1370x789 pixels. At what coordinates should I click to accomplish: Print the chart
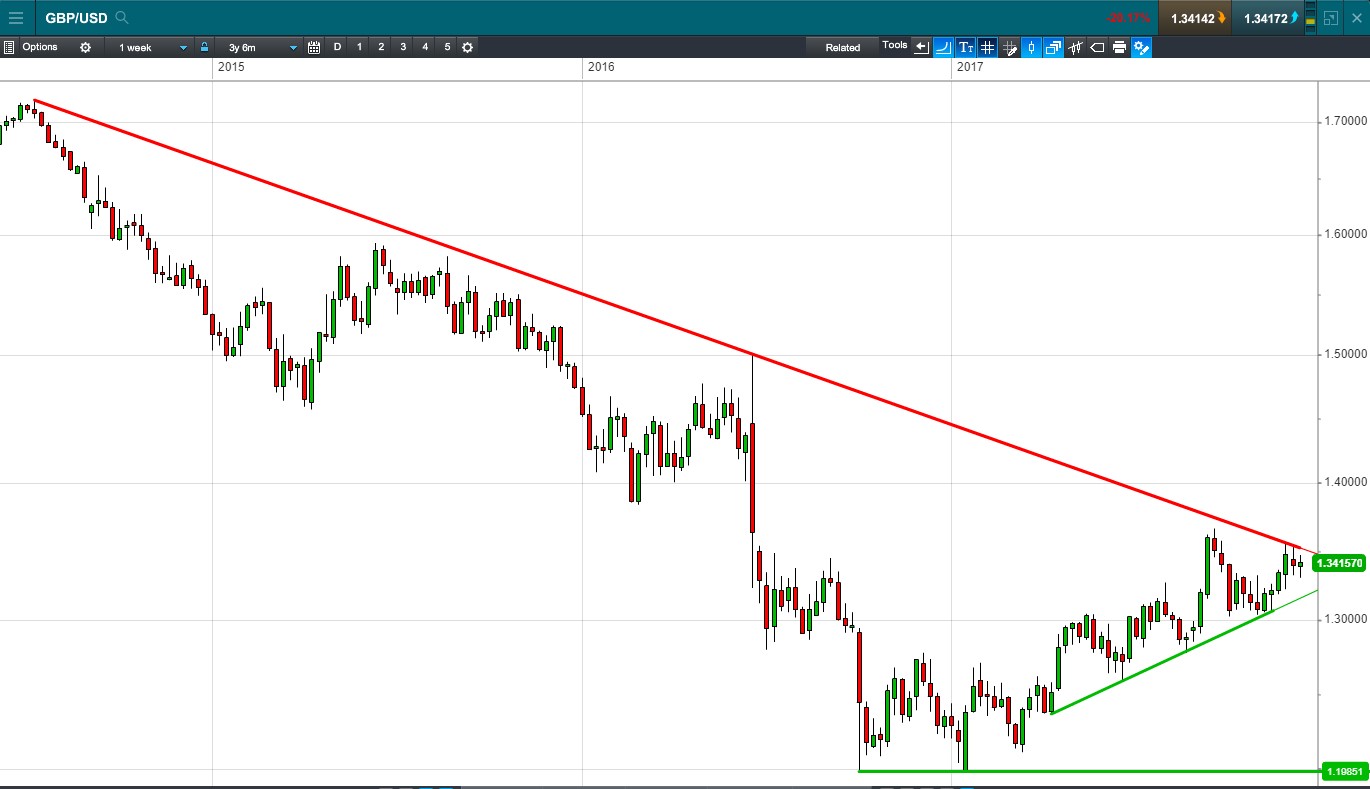(1119, 47)
